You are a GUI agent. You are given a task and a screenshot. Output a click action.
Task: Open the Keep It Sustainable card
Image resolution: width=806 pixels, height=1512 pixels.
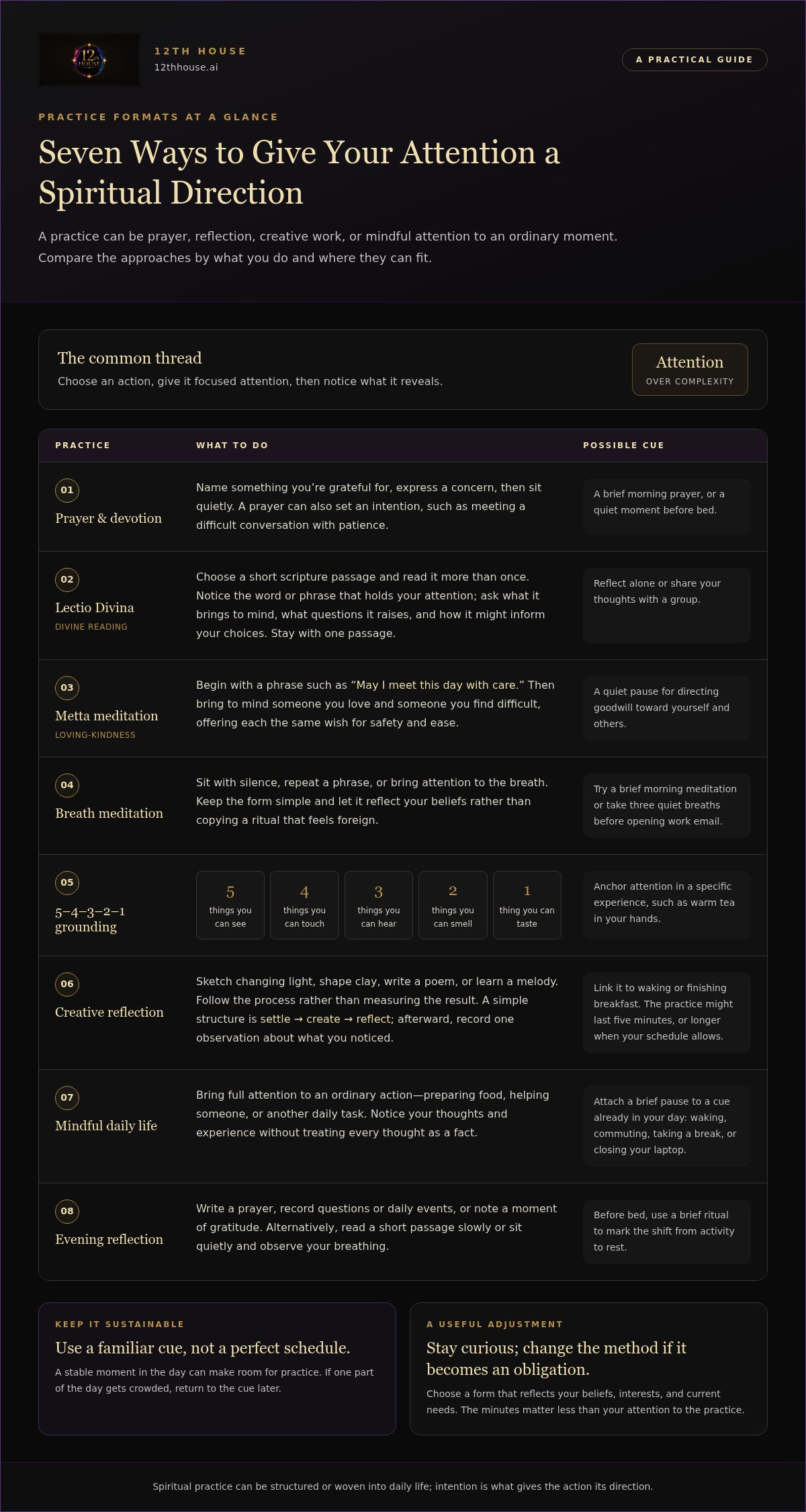[217, 1369]
